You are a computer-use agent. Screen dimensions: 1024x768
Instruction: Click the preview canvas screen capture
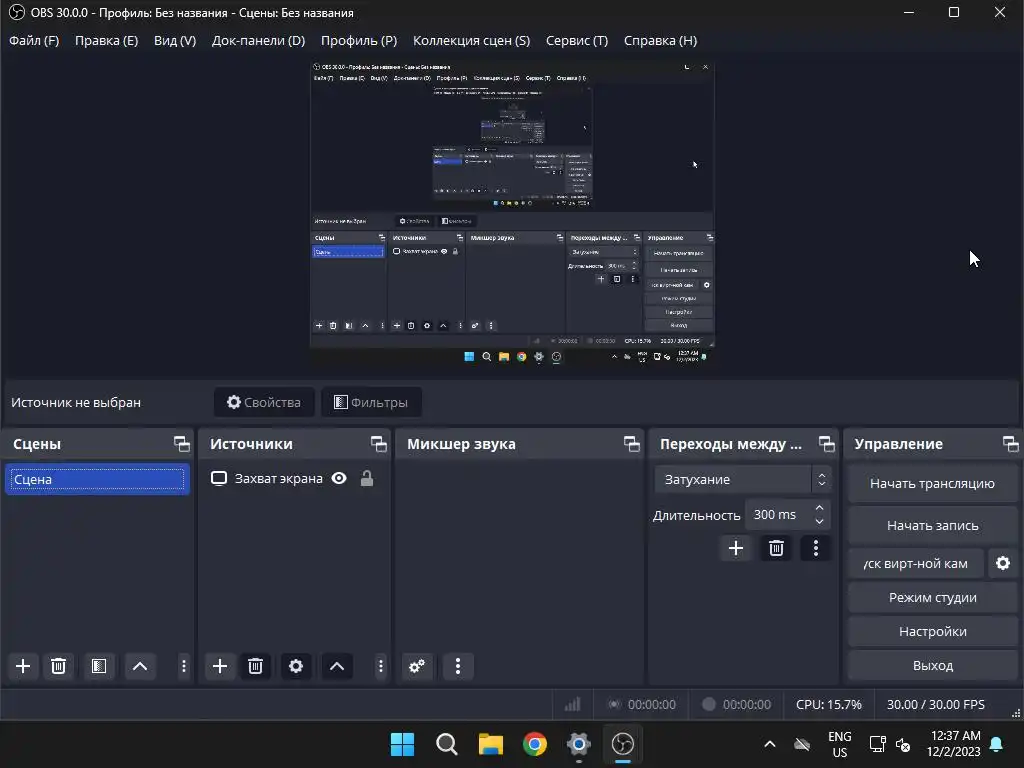[x=513, y=214]
